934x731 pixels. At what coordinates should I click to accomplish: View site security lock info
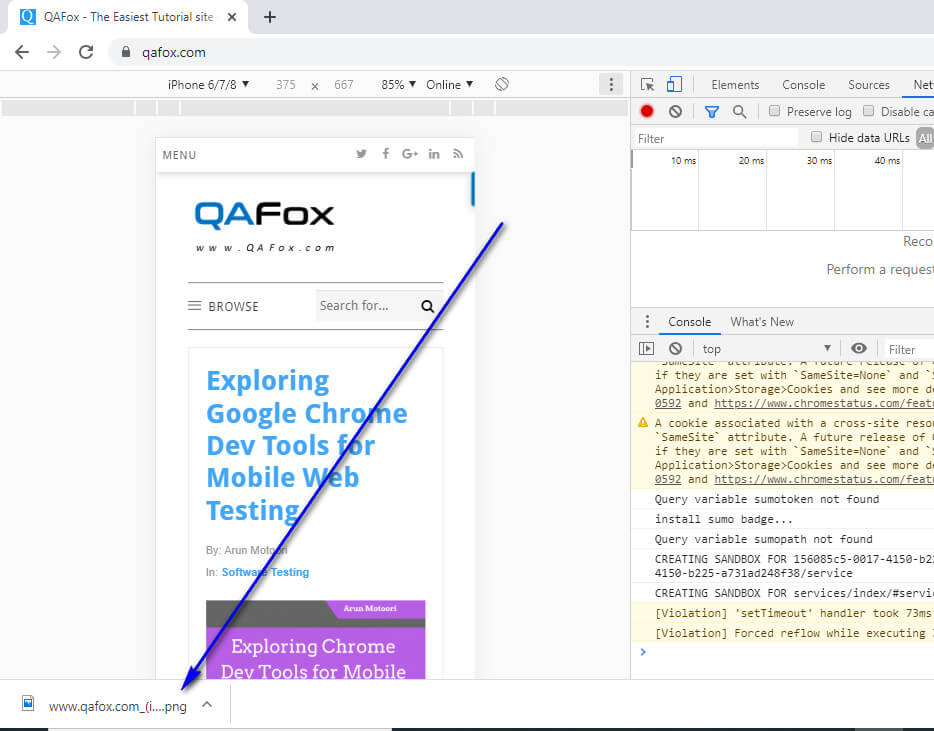(x=126, y=52)
